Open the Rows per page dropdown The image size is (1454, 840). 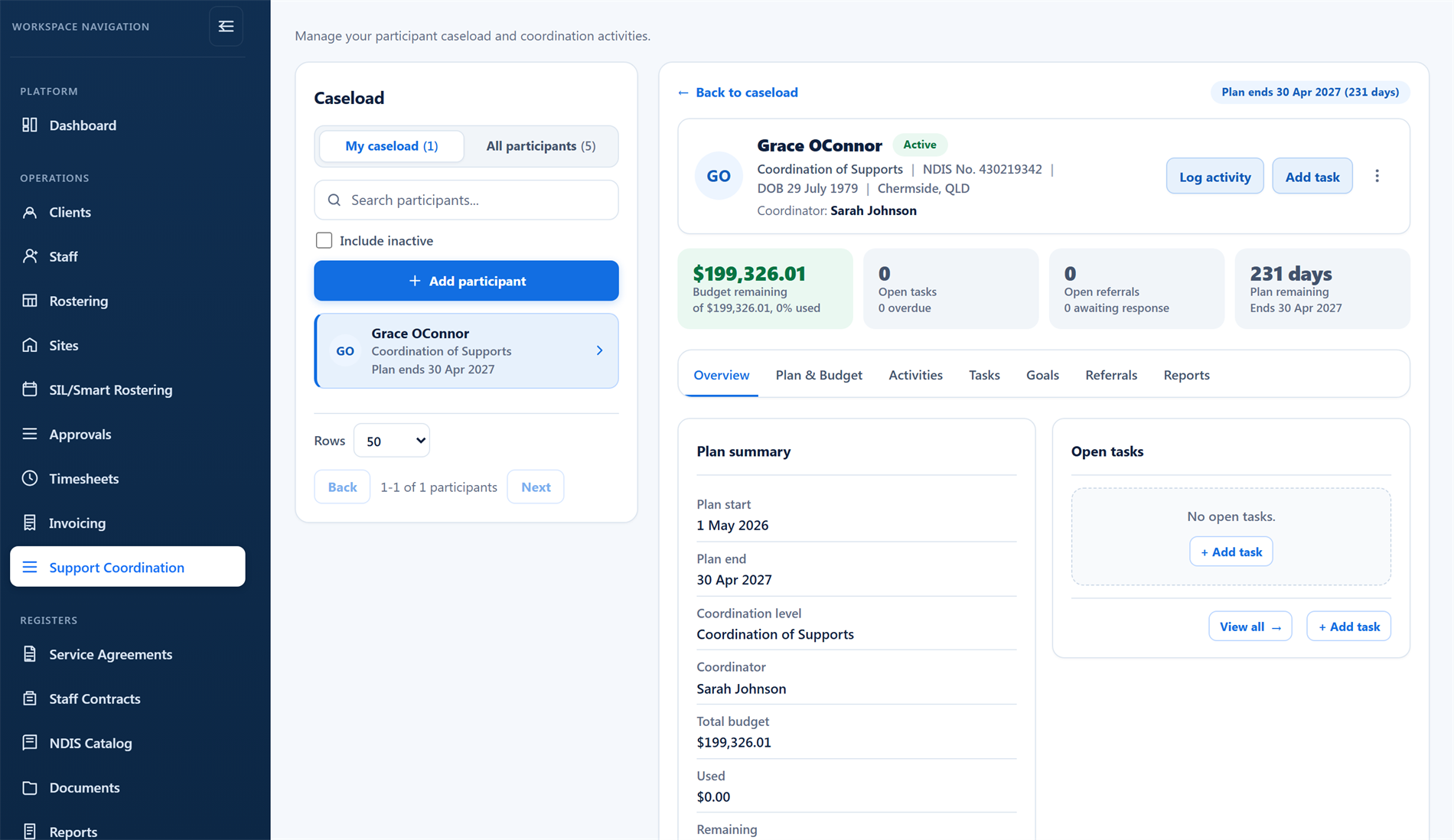tap(391, 441)
